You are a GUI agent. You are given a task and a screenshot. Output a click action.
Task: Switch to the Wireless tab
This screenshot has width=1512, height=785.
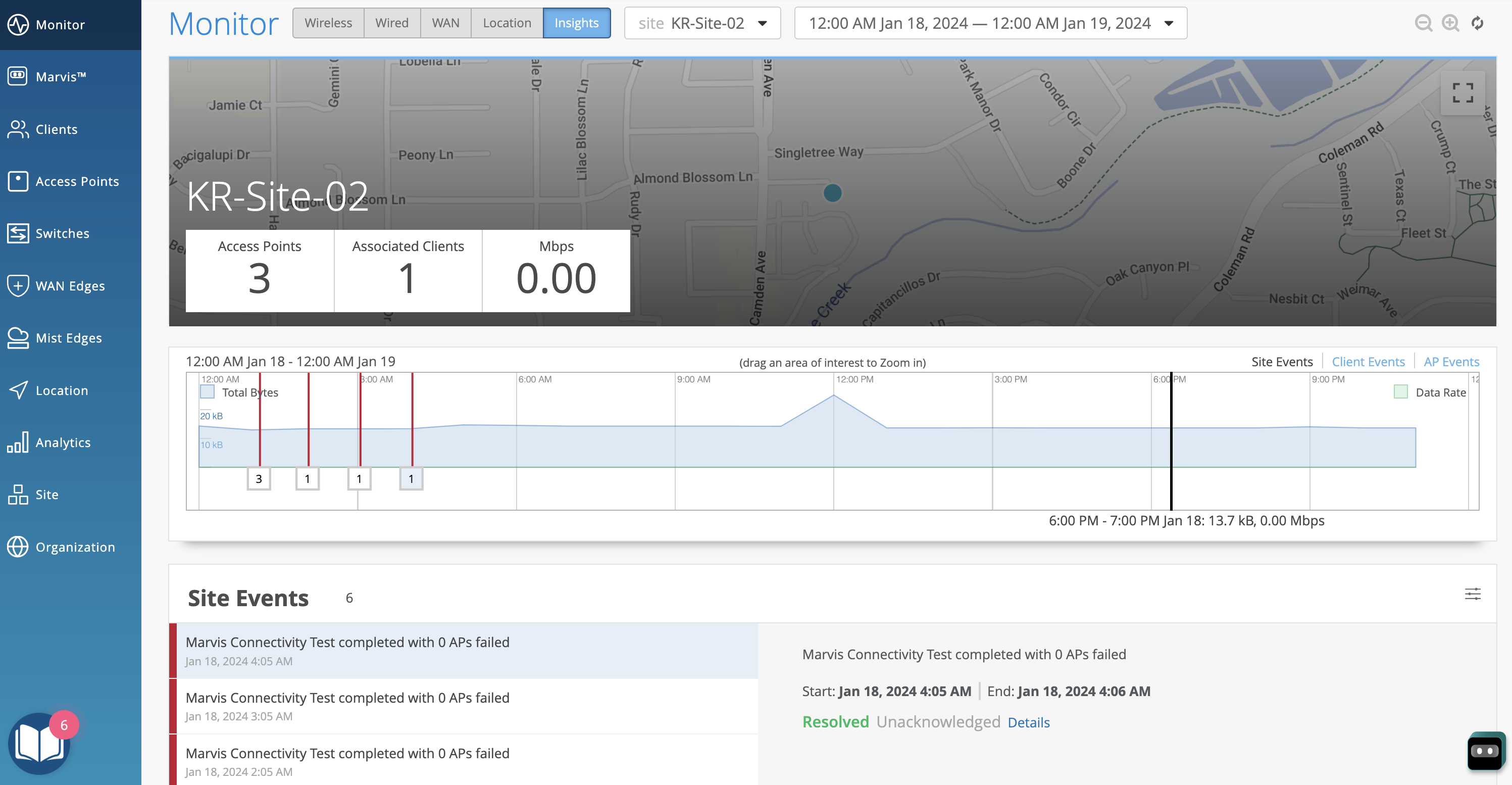(x=328, y=23)
